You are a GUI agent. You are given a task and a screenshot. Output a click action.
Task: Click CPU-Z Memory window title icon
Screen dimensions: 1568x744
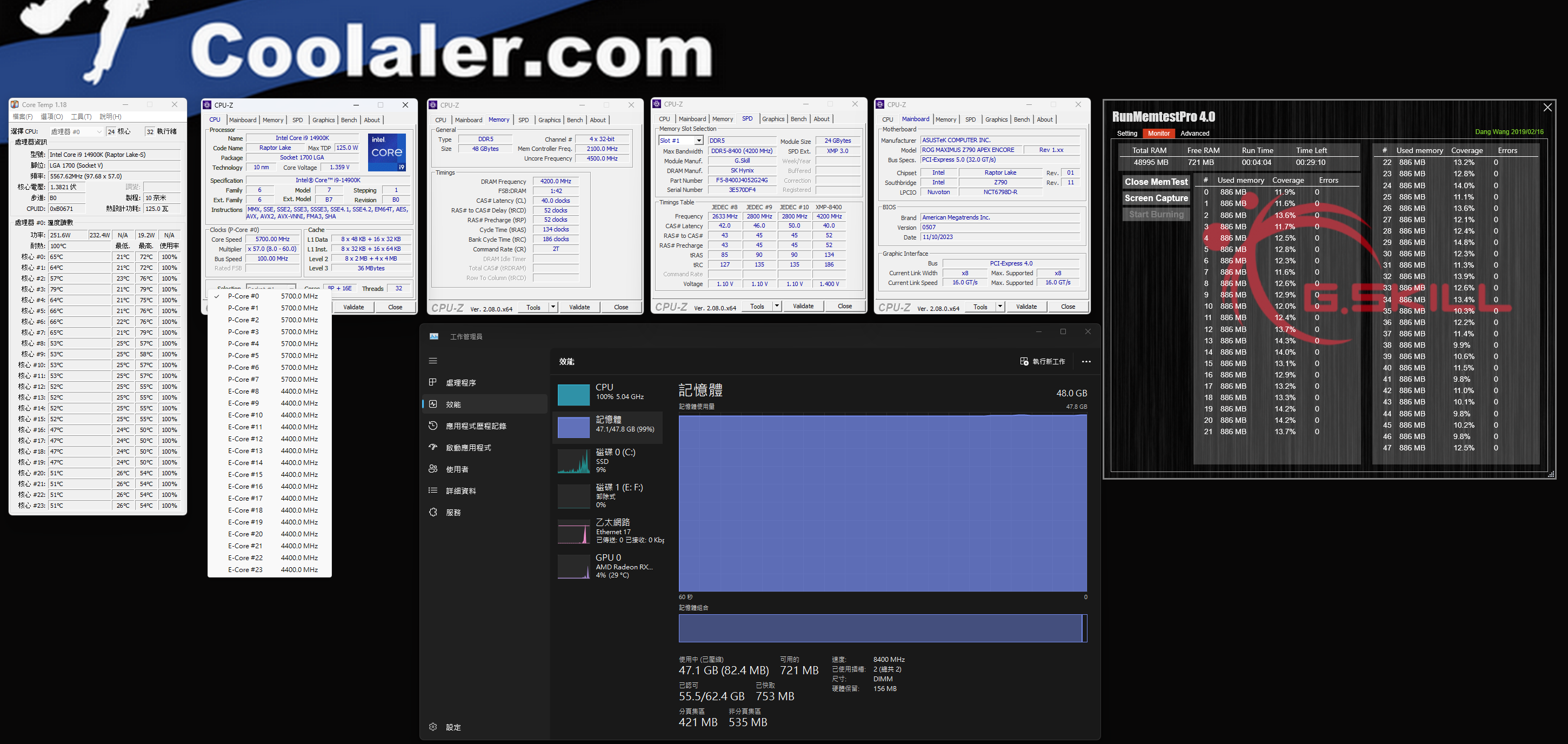(x=433, y=105)
